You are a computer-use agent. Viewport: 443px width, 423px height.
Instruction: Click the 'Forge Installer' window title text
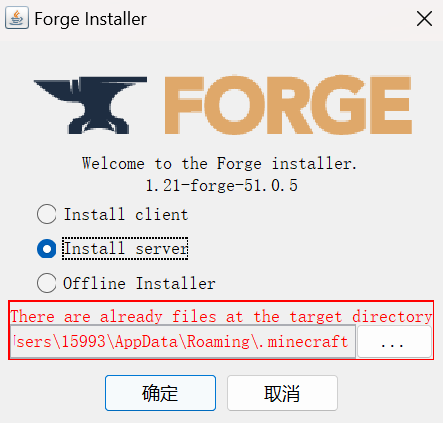[x=90, y=19]
